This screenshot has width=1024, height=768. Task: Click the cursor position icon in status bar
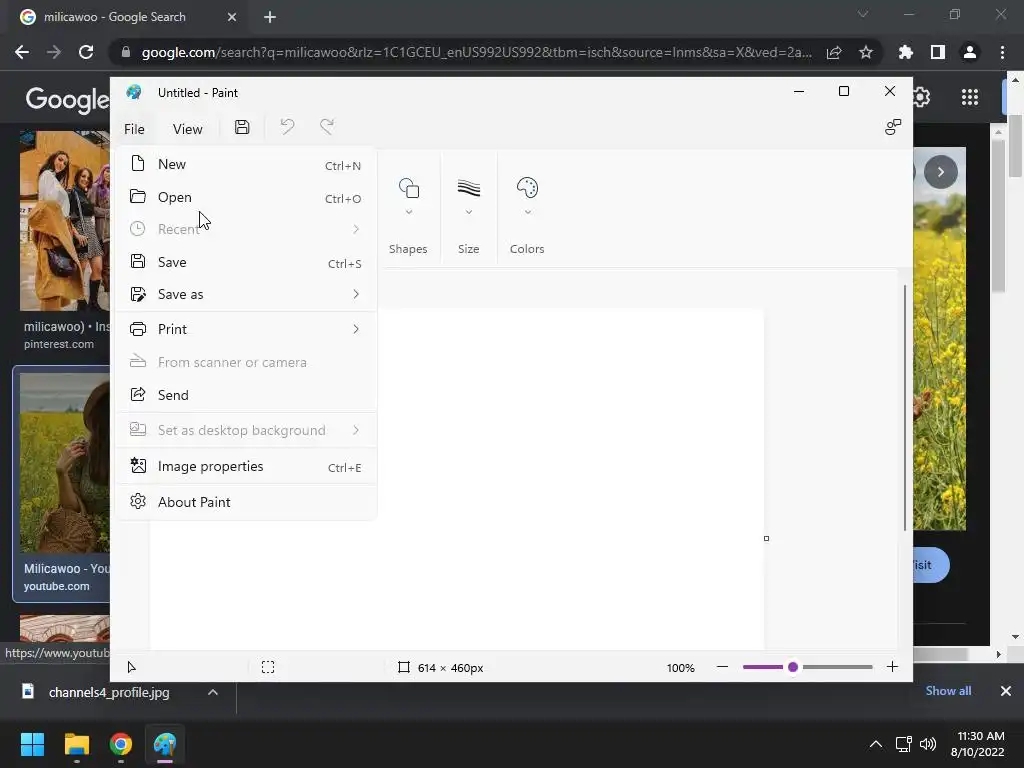click(x=131, y=667)
